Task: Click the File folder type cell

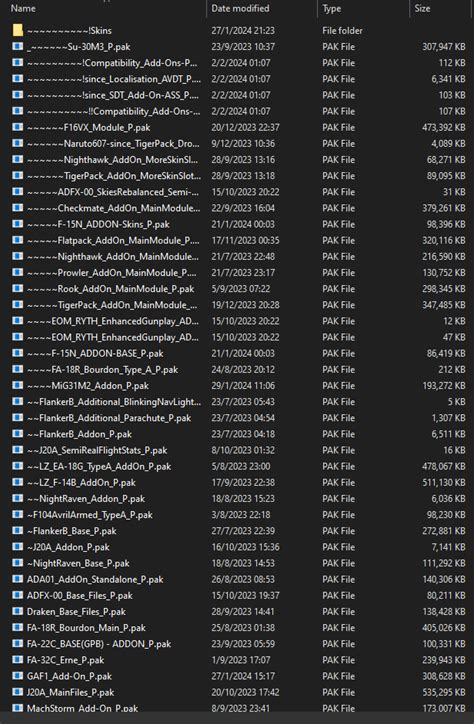Action: coord(342,30)
